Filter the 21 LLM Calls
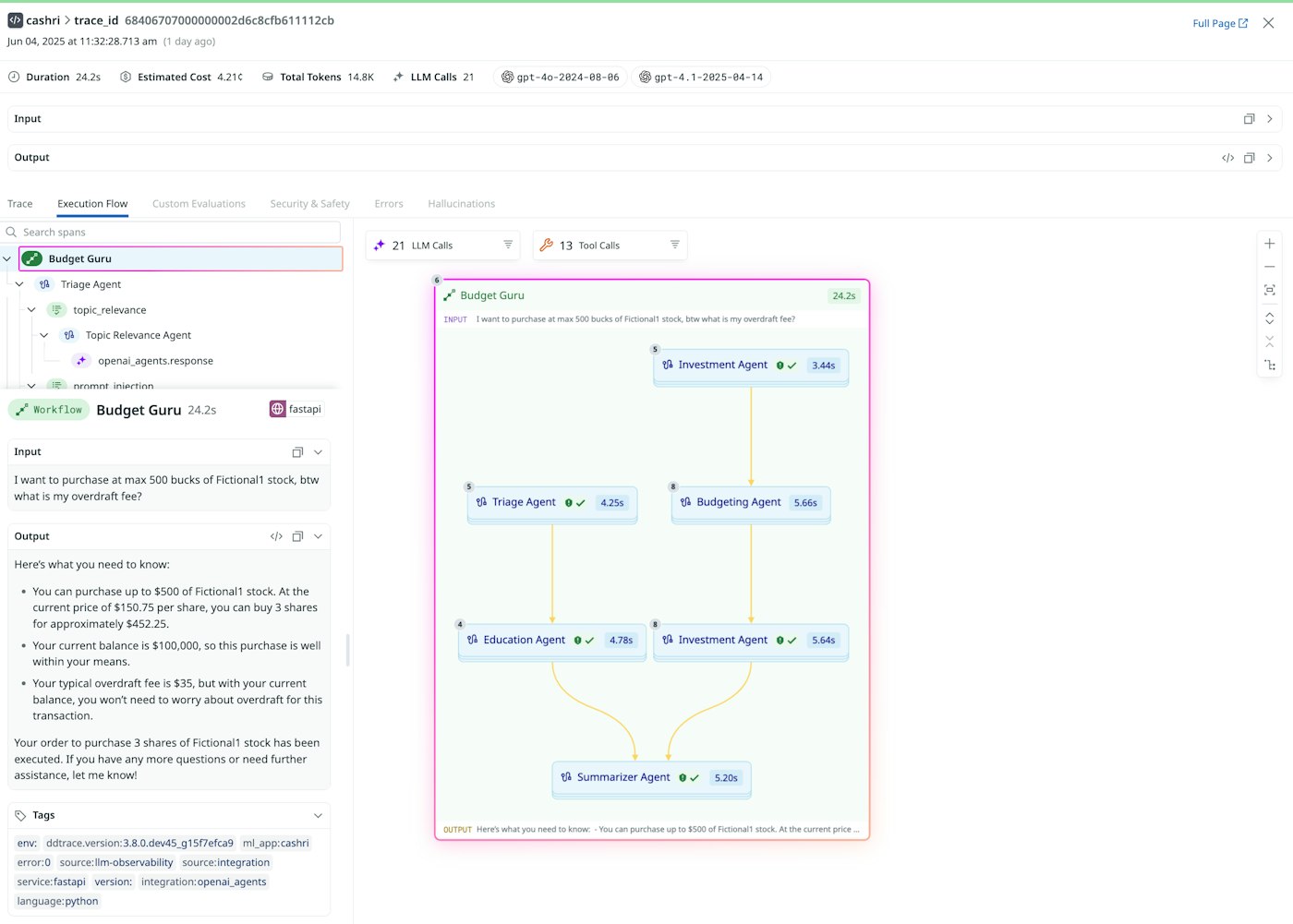 tap(508, 245)
